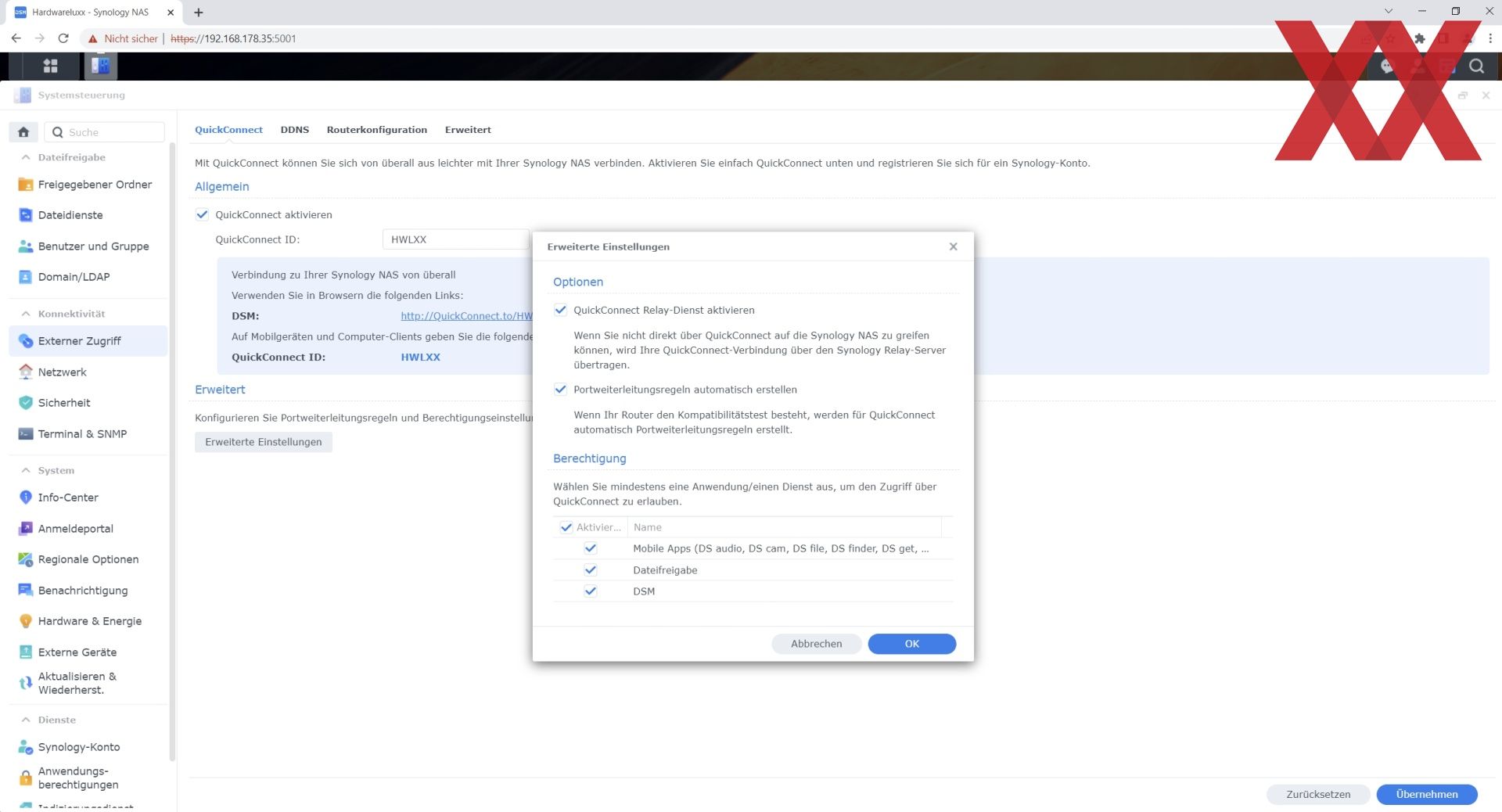Viewport: 1502px width, 812px height.
Task: Click the Suche search field
Action: (105, 132)
